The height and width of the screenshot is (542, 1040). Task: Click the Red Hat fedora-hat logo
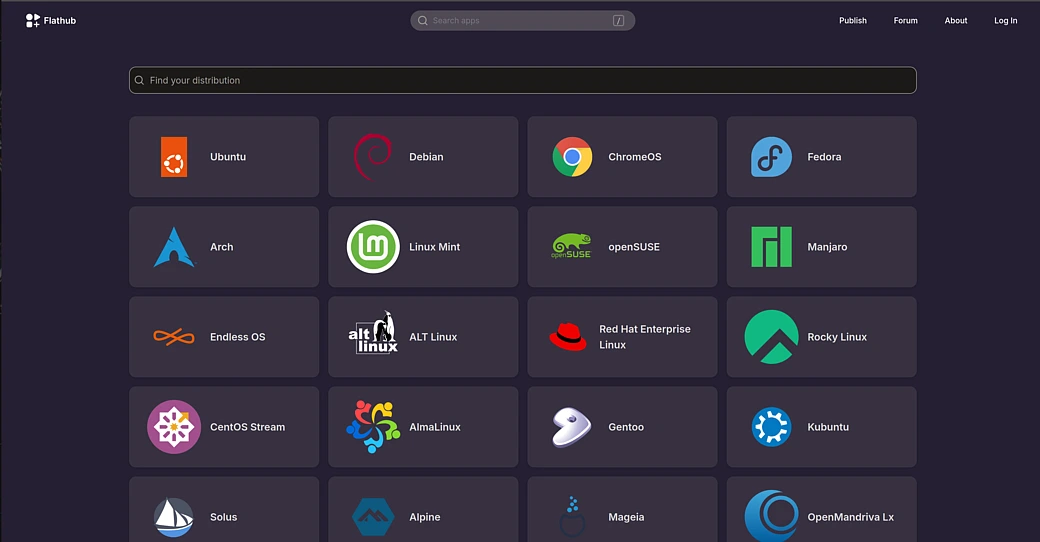tap(568, 337)
